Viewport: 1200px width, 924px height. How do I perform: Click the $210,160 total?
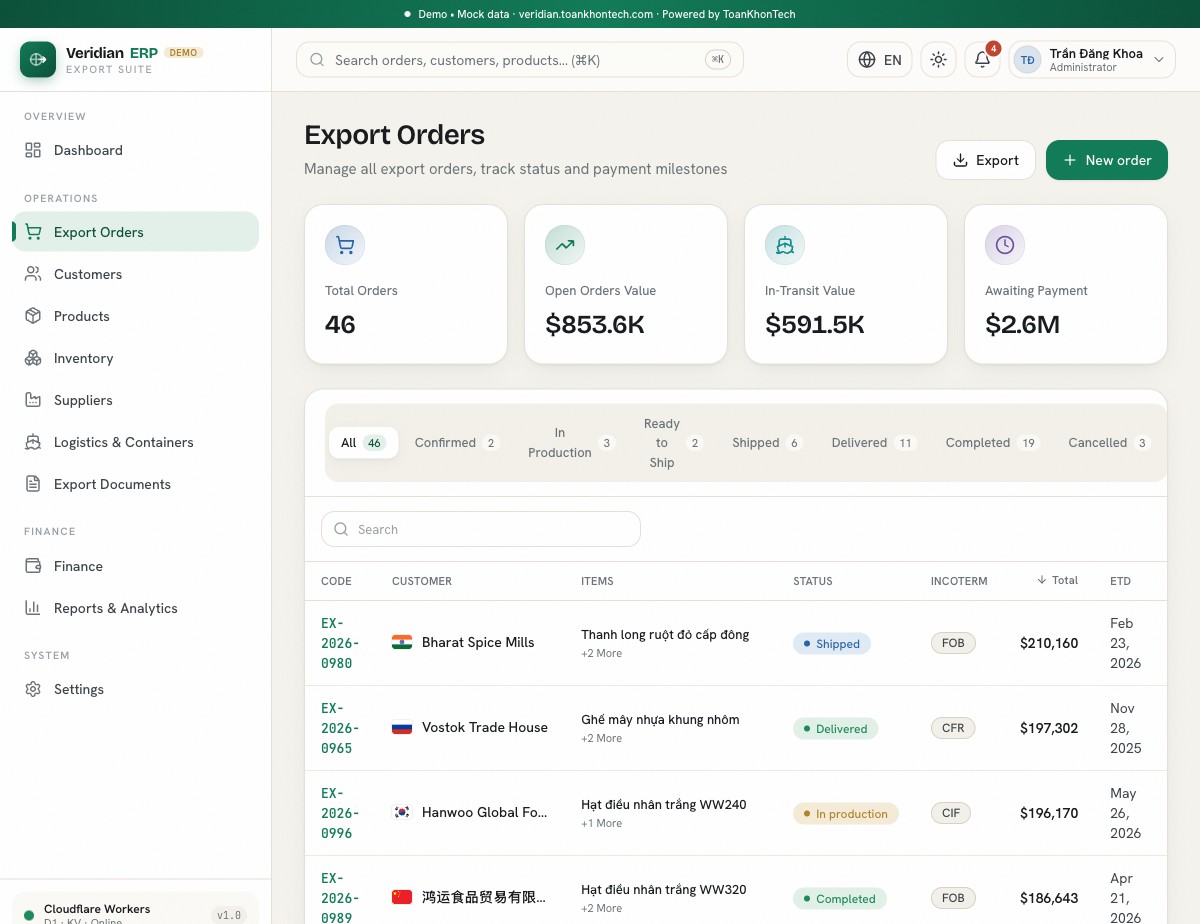point(1049,643)
